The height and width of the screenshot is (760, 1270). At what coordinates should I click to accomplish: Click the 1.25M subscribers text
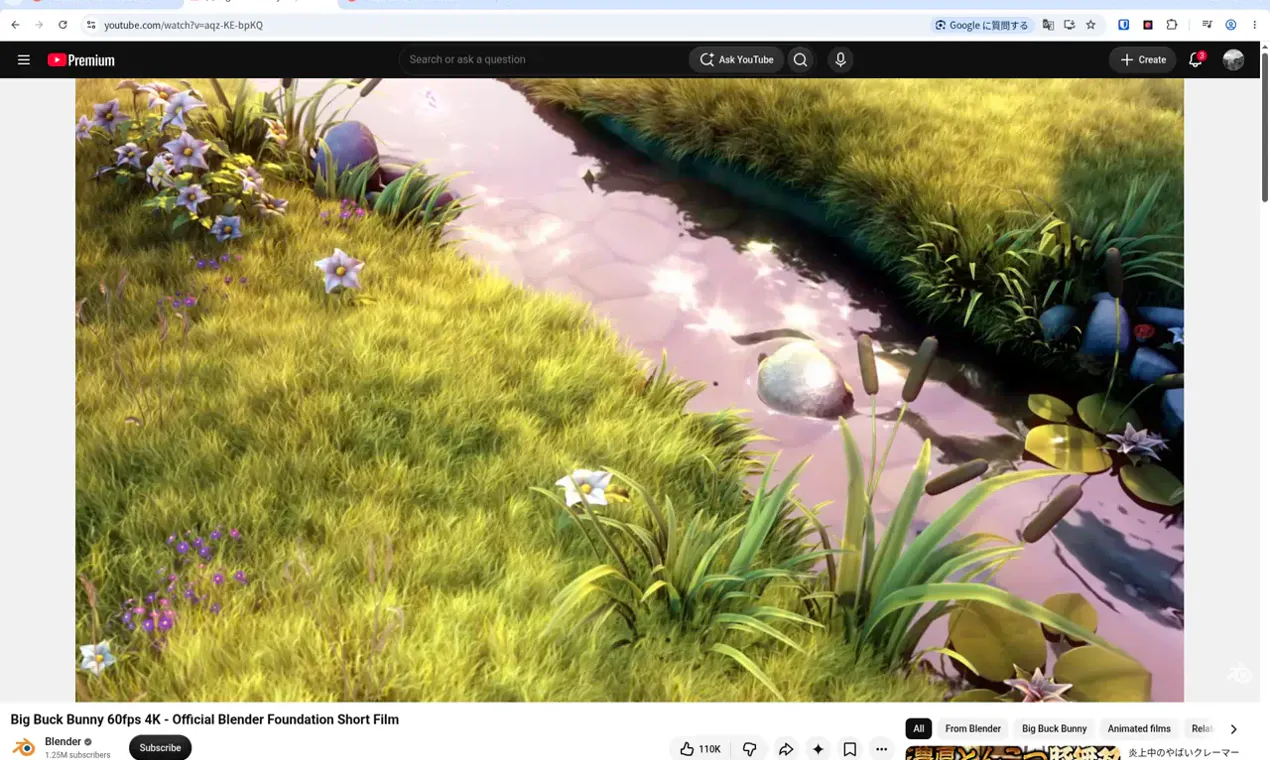pos(78,755)
